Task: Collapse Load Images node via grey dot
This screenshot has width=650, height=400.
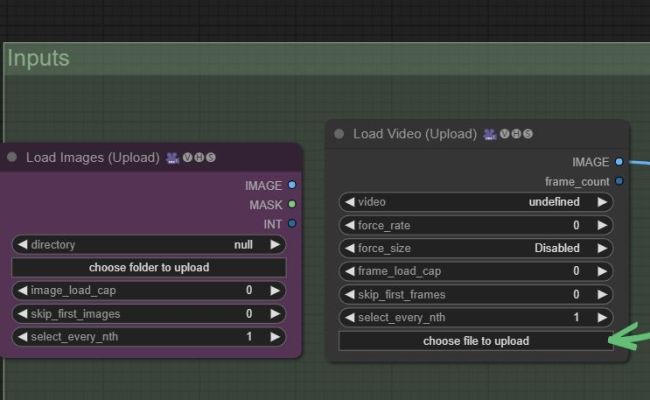Action: point(12,157)
